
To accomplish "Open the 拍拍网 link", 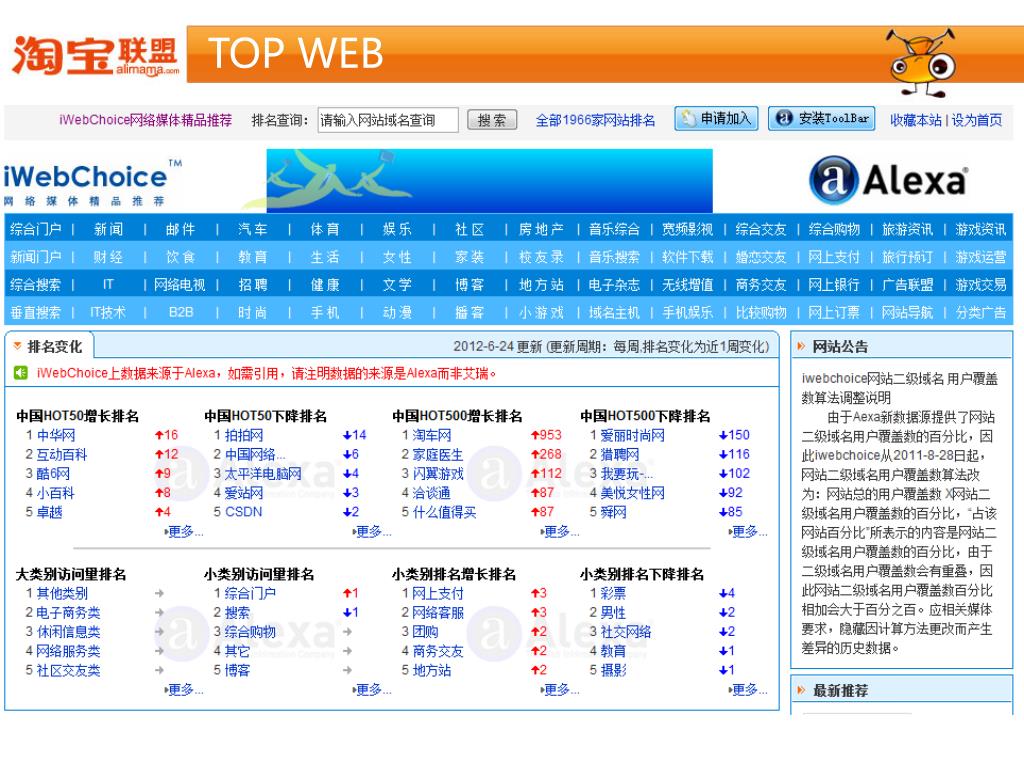I will 244,435.
